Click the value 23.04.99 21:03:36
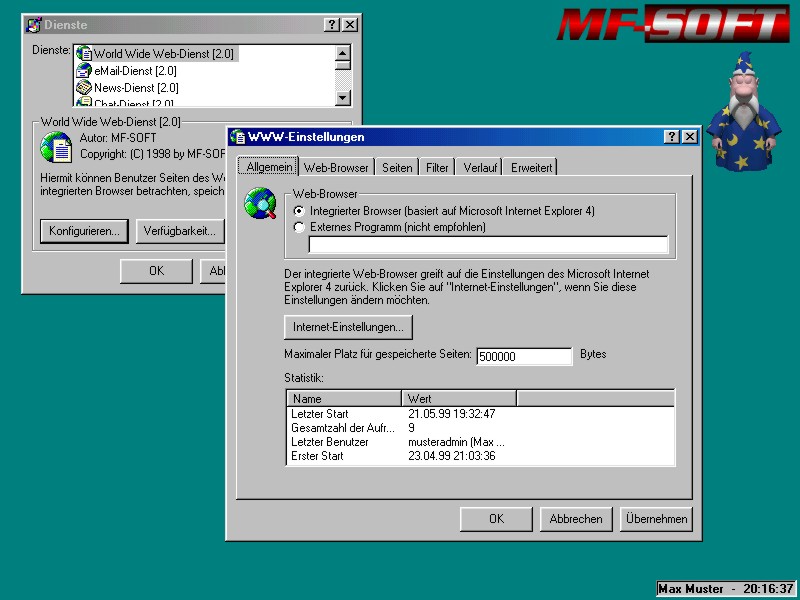 (452, 456)
